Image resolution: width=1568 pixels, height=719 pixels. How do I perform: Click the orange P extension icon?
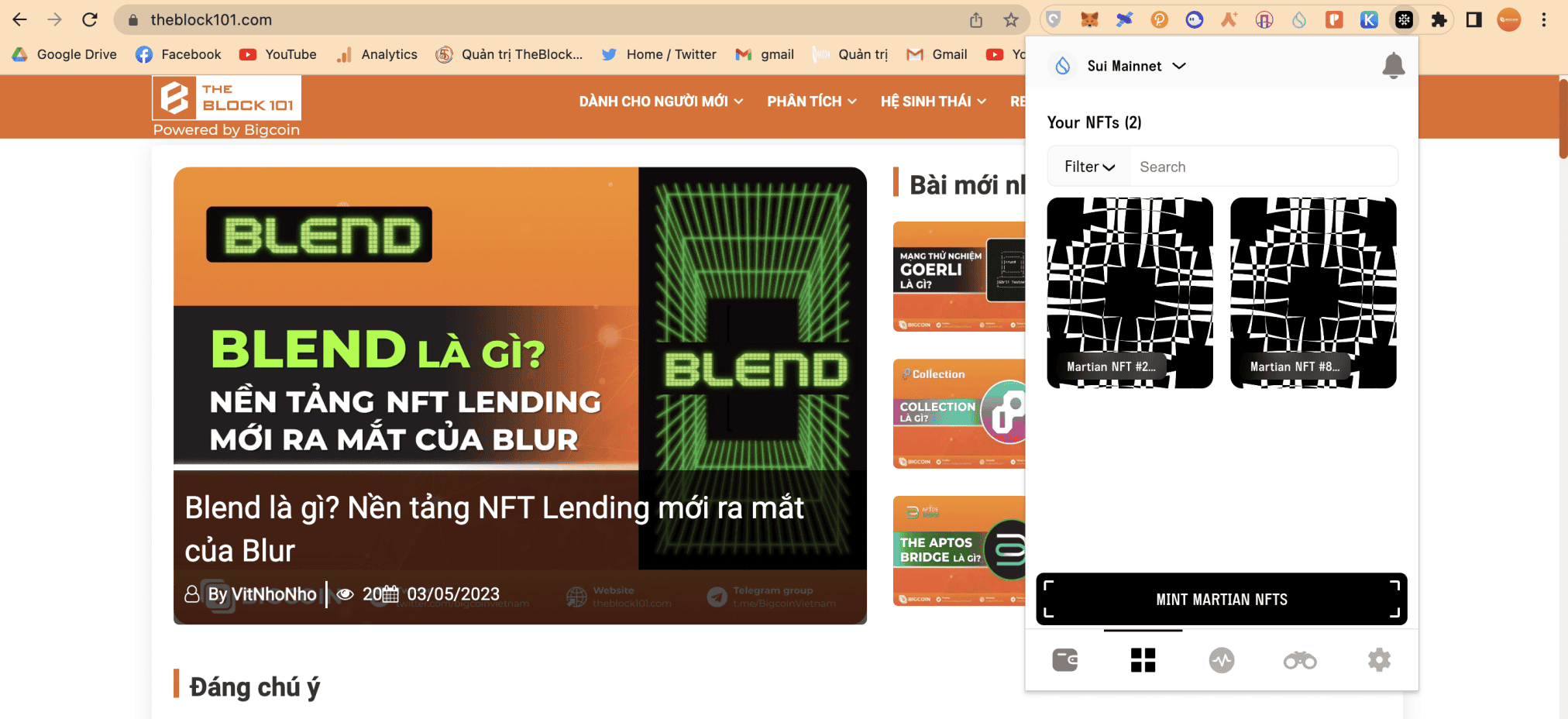point(1159,20)
